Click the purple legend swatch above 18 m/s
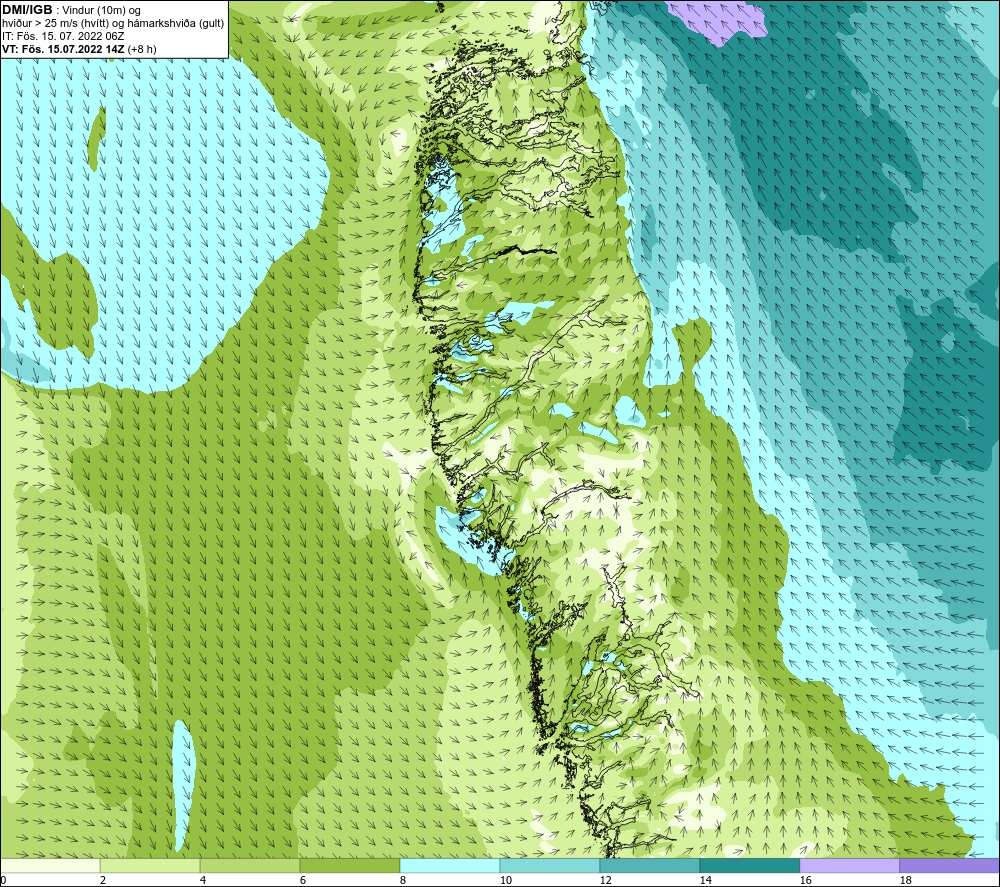 click(x=950, y=865)
